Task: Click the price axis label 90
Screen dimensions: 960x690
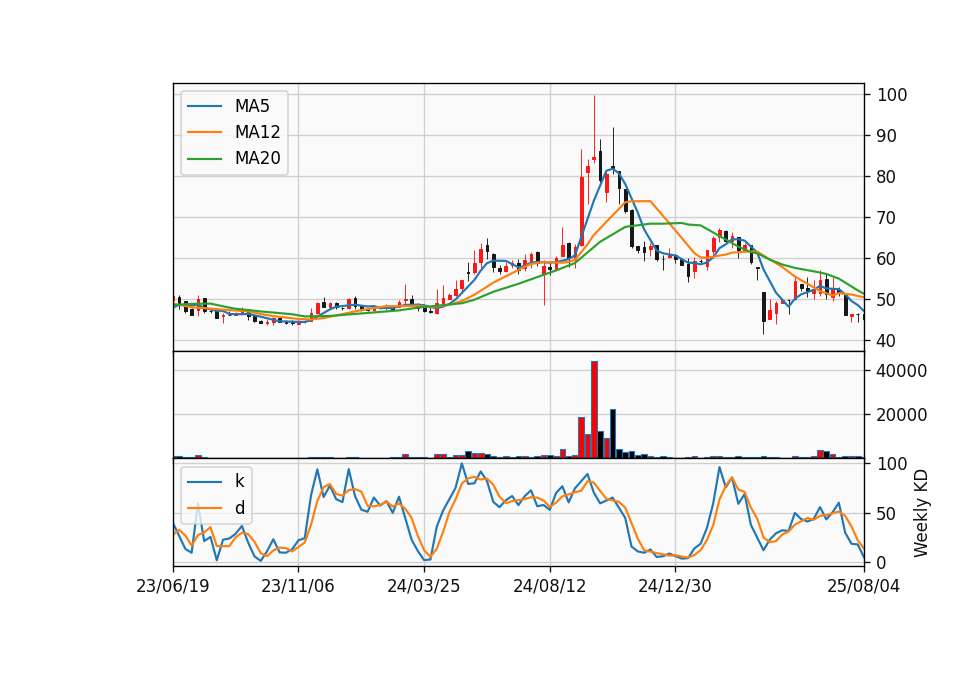Action: (887, 136)
